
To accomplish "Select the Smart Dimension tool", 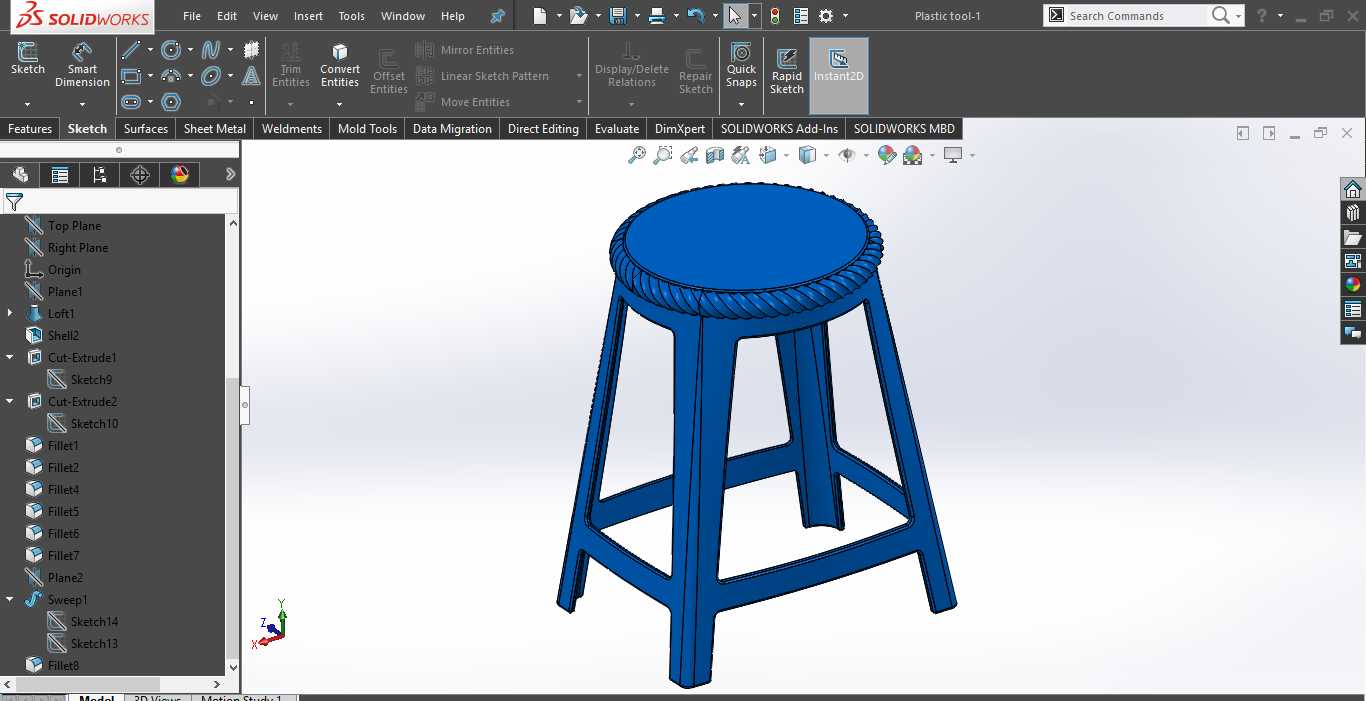I will click(82, 65).
